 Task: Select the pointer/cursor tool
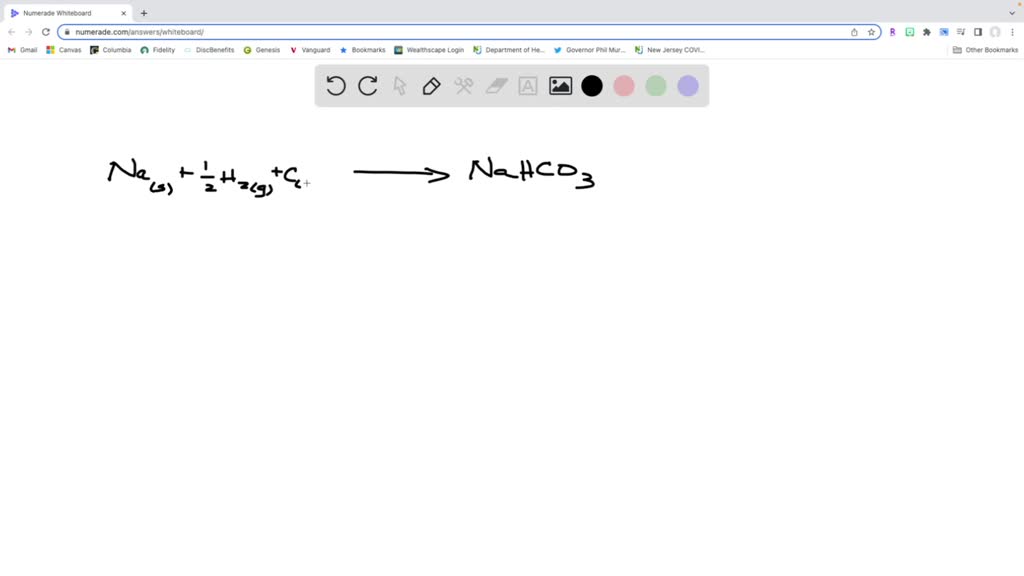399,86
